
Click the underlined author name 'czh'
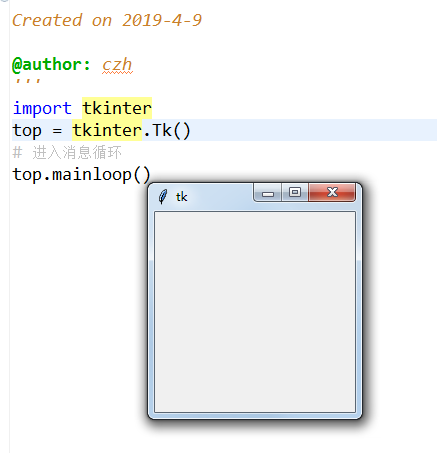[117, 64]
